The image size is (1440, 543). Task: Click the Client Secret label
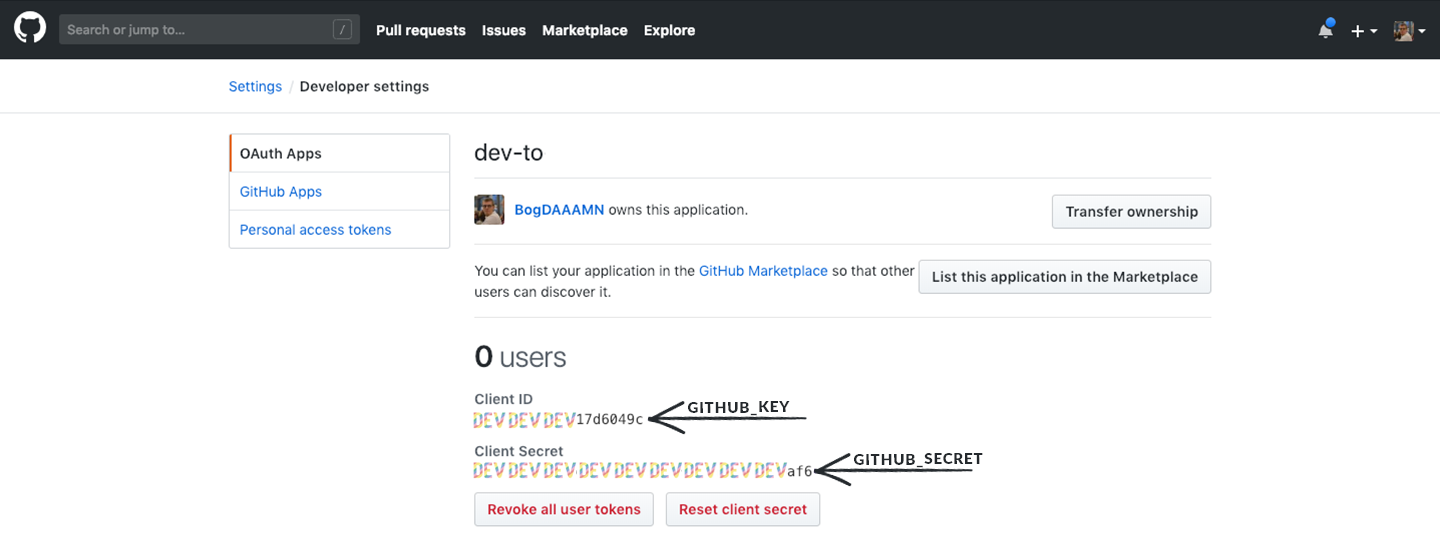pos(518,451)
